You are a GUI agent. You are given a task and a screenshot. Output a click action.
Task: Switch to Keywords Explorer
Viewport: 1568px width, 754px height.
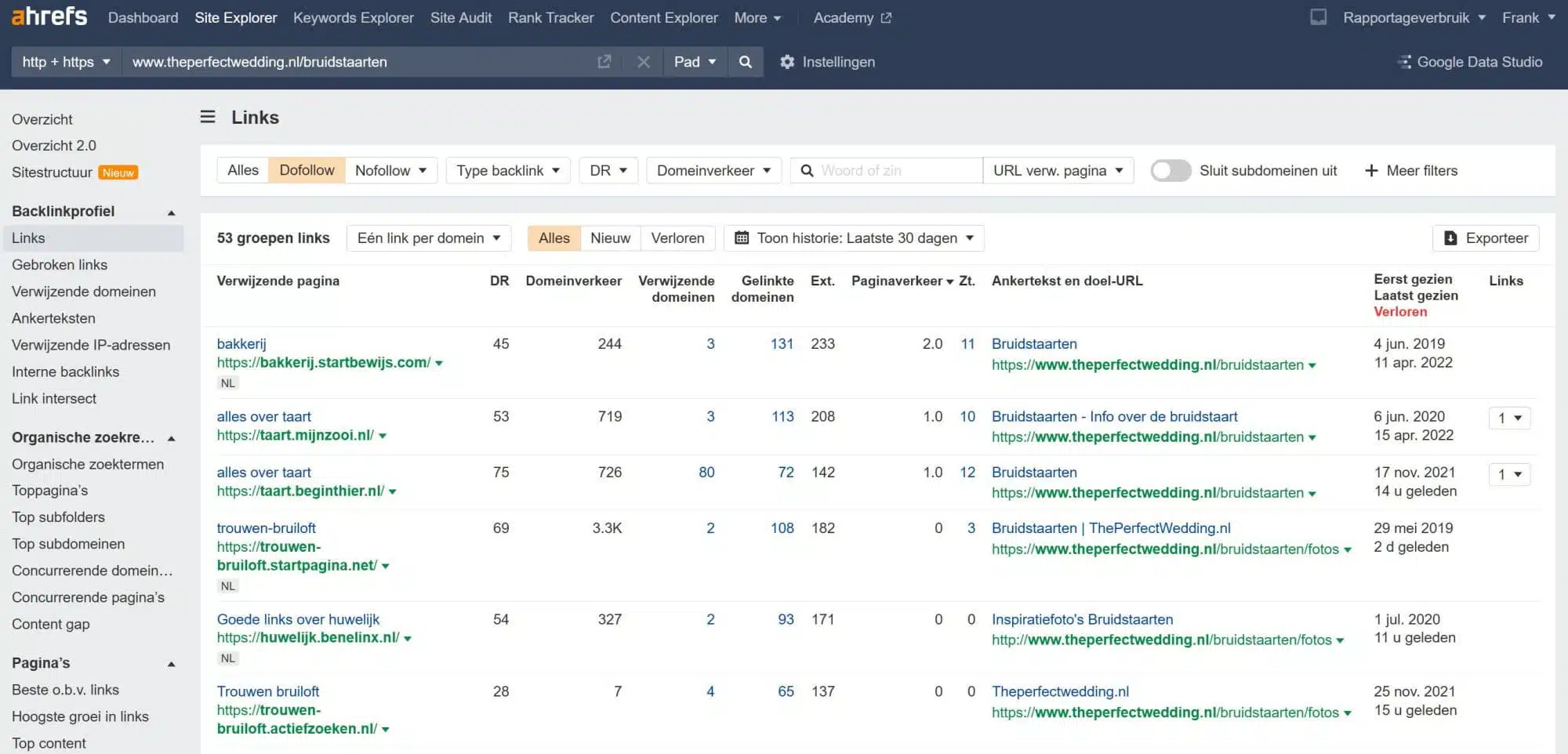coord(353,17)
